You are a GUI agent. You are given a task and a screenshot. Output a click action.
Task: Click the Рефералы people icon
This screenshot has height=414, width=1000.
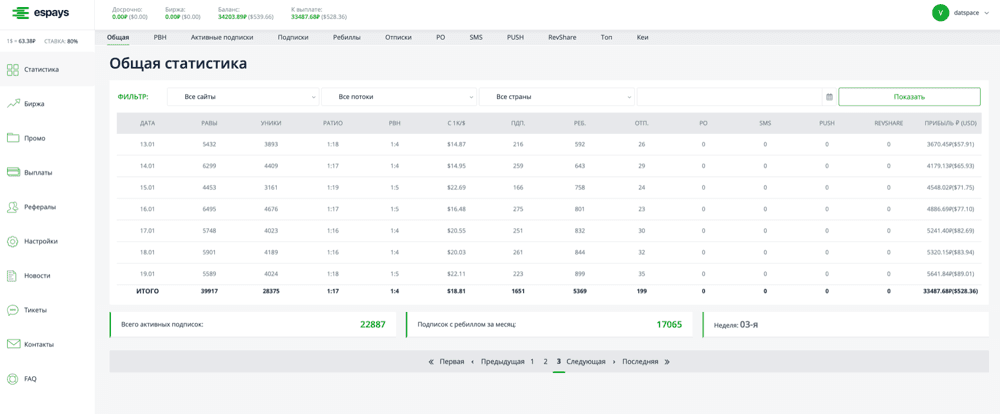click(13, 207)
